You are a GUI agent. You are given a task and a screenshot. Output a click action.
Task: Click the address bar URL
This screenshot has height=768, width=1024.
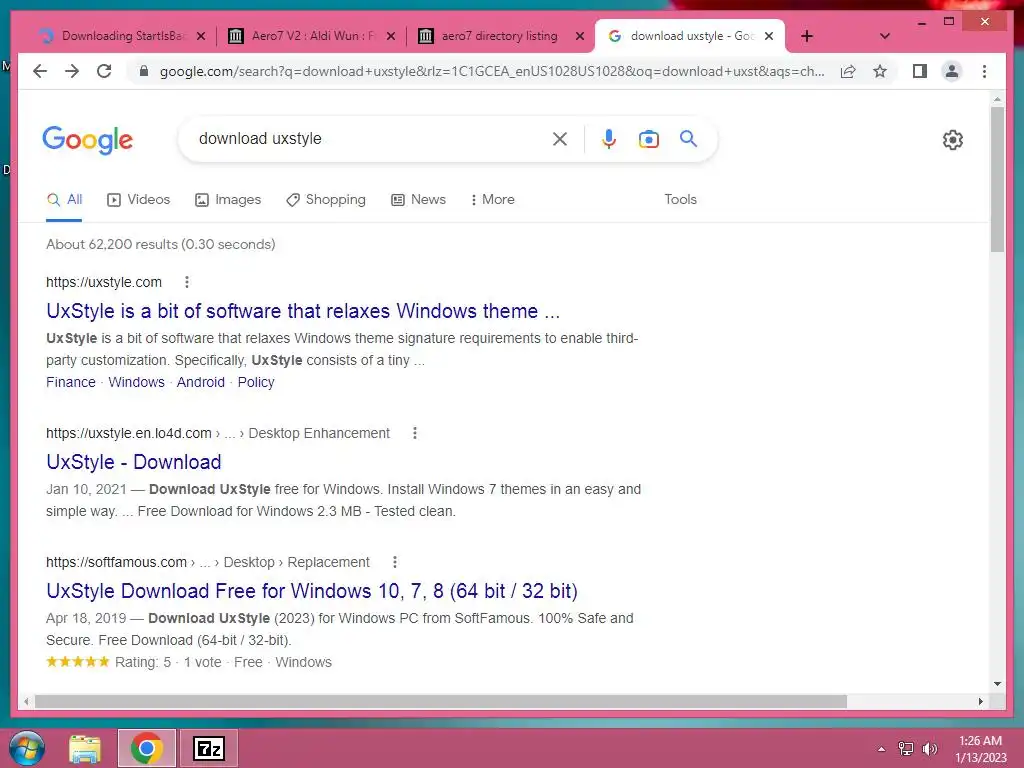click(x=492, y=71)
